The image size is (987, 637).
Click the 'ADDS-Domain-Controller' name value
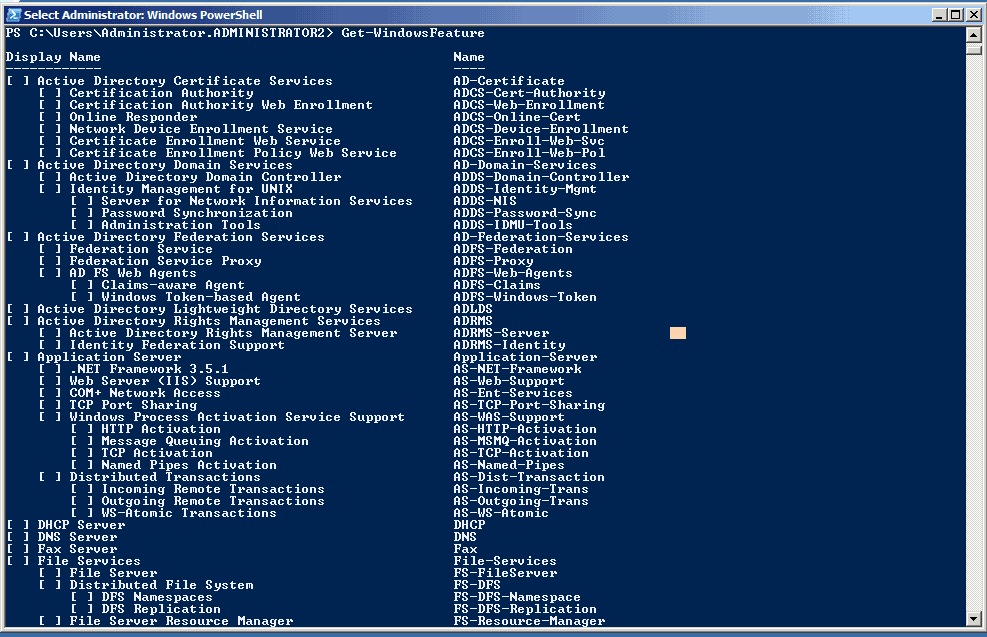541,177
